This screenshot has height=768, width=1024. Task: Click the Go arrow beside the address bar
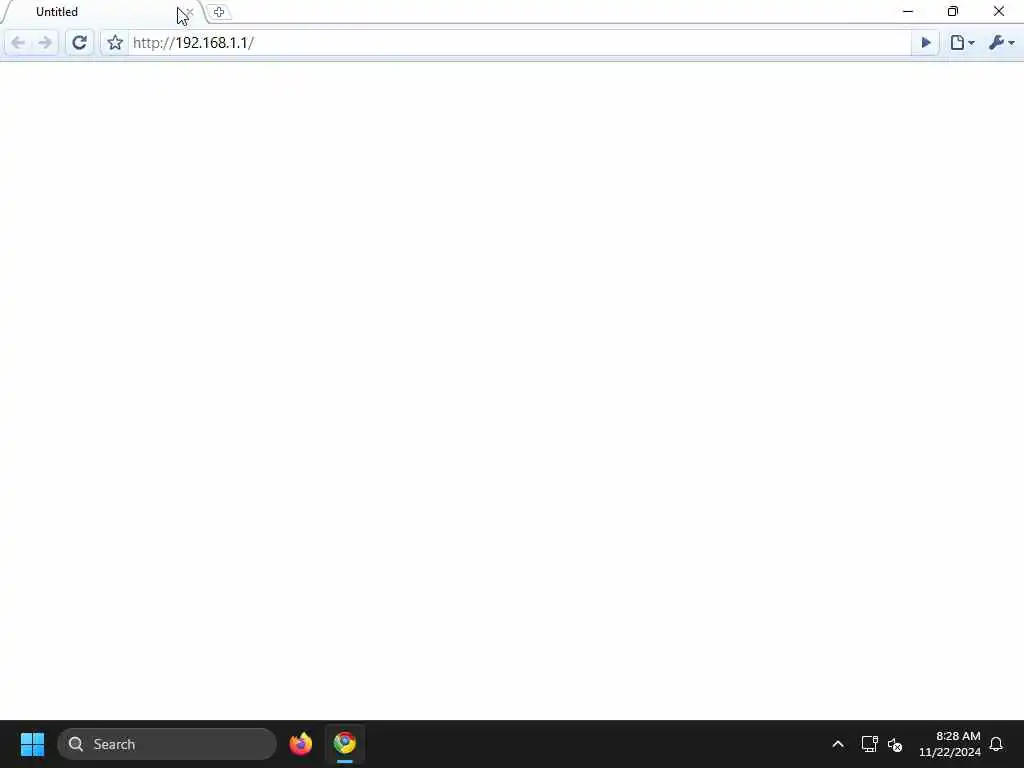[x=925, y=43]
